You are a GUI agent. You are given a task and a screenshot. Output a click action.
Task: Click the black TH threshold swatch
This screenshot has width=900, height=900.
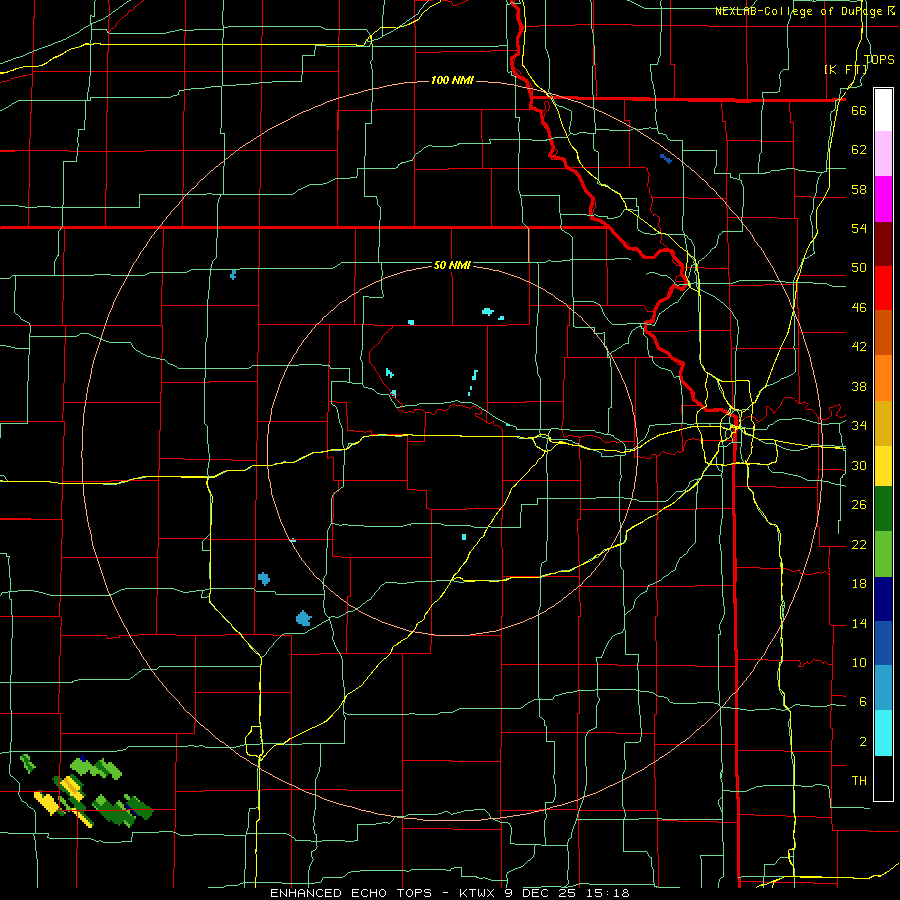pyautogui.click(x=883, y=777)
